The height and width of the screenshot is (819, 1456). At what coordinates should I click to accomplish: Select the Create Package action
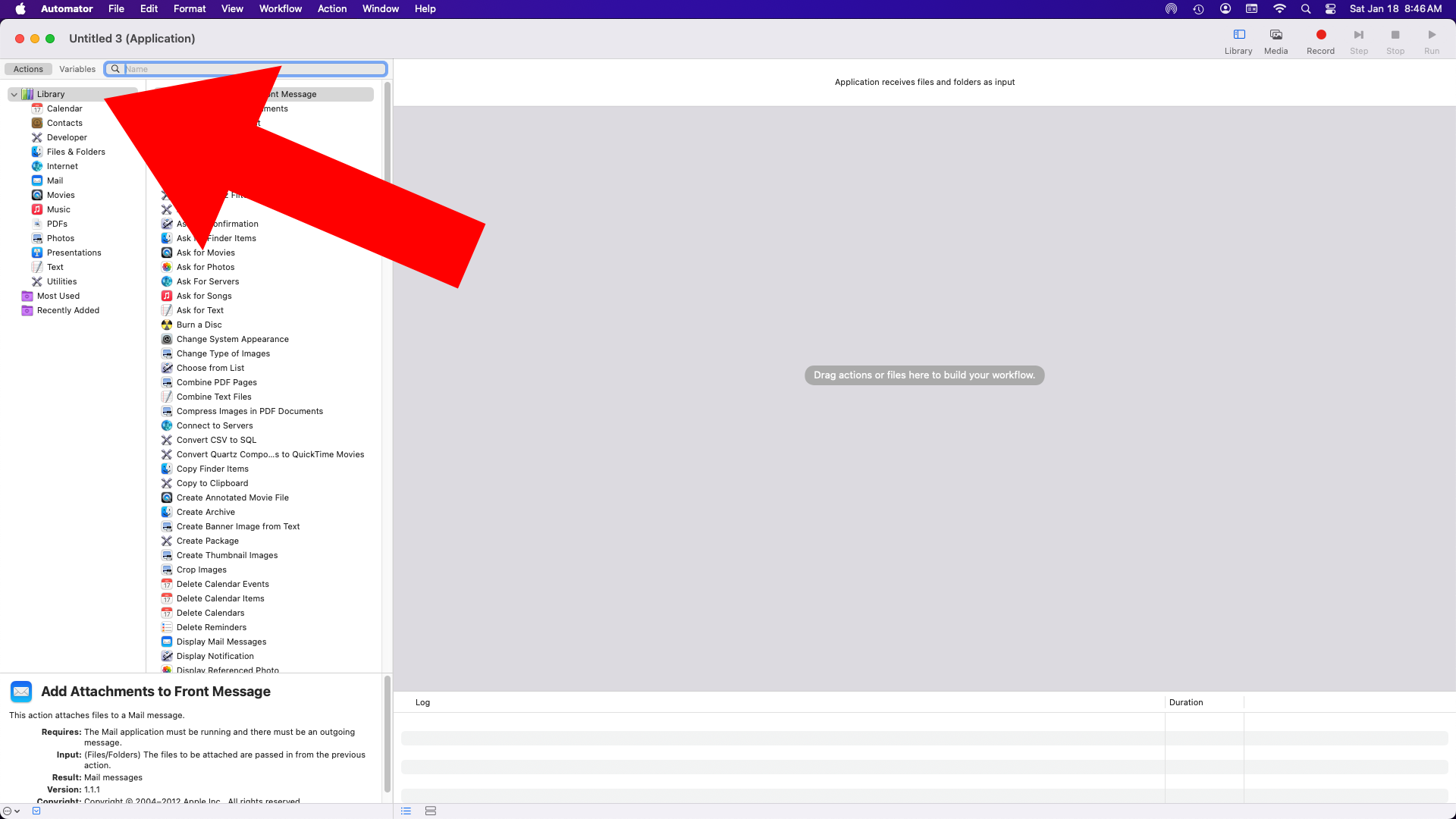click(207, 541)
